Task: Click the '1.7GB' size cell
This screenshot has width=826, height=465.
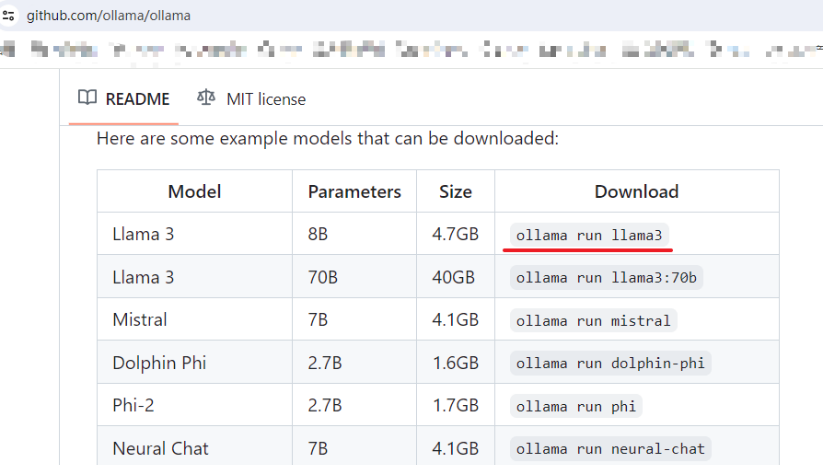Action: click(x=456, y=405)
